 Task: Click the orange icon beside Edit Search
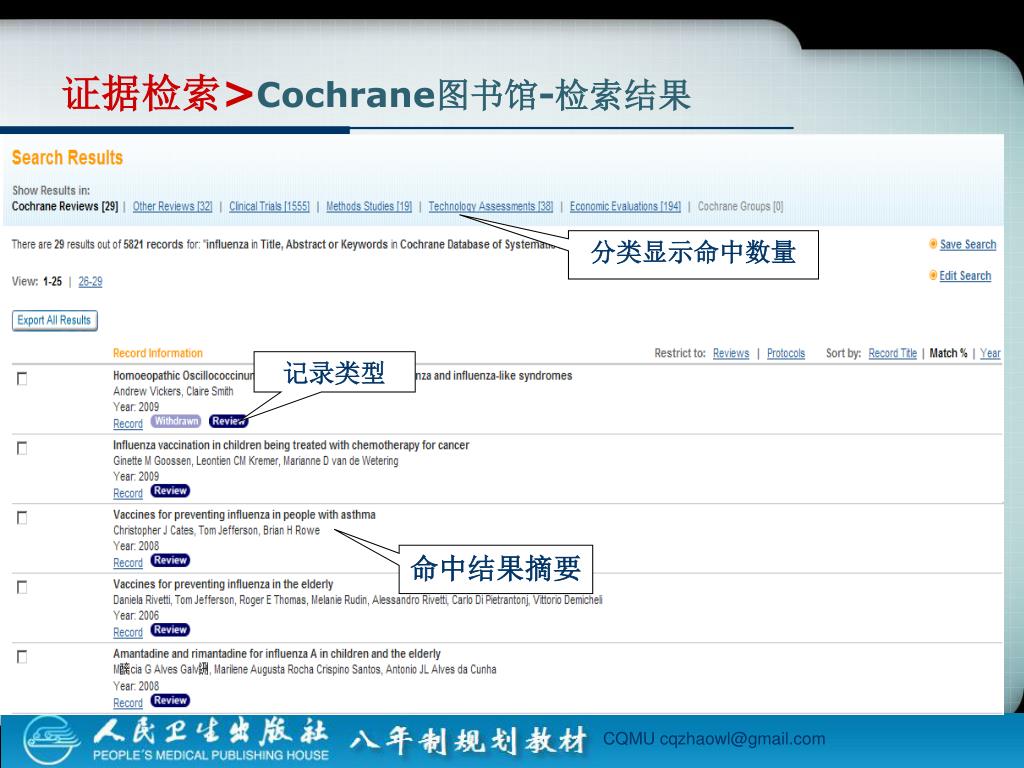coord(933,276)
